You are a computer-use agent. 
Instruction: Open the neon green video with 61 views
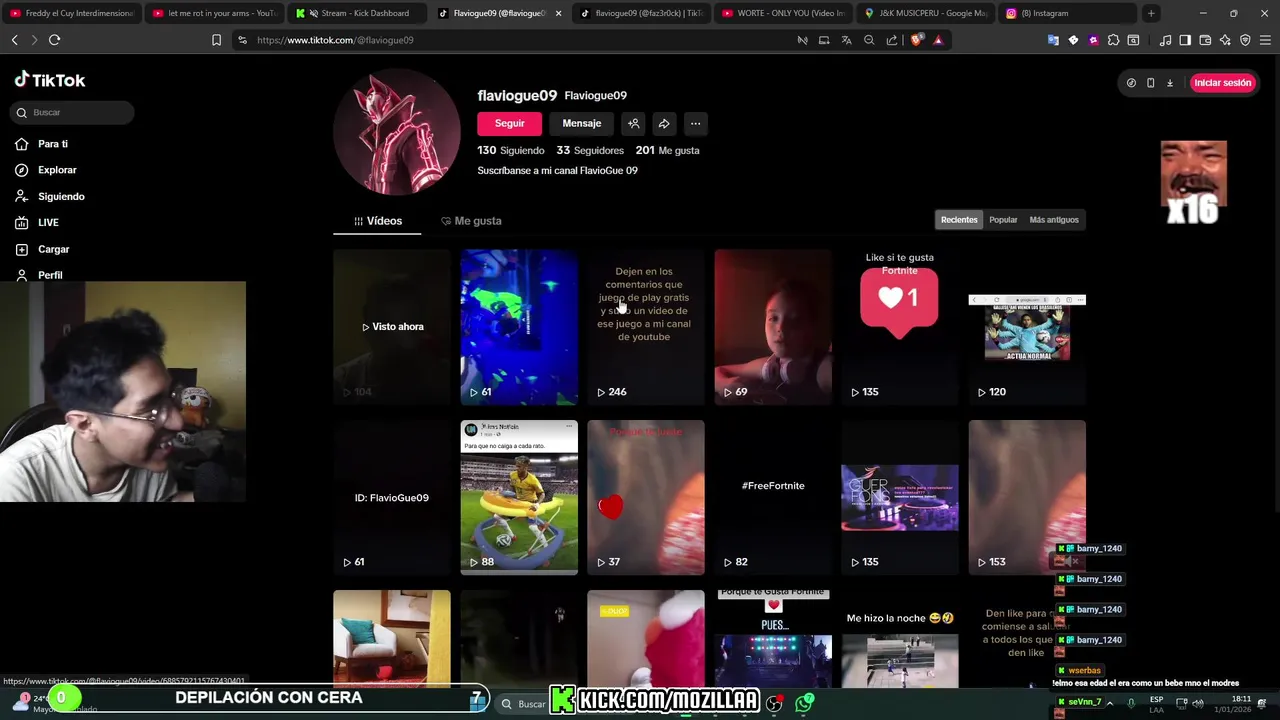coord(519,327)
